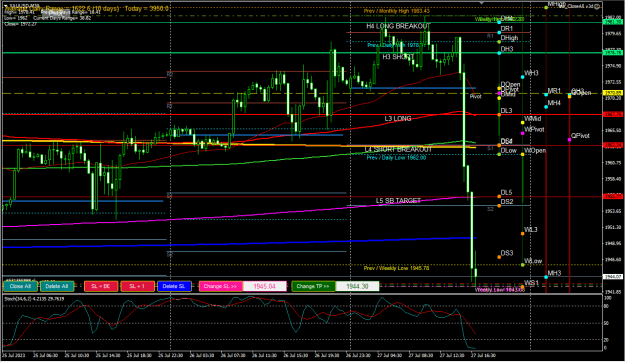Click the Delete All button
The image size is (625, 362).
pos(57,286)
